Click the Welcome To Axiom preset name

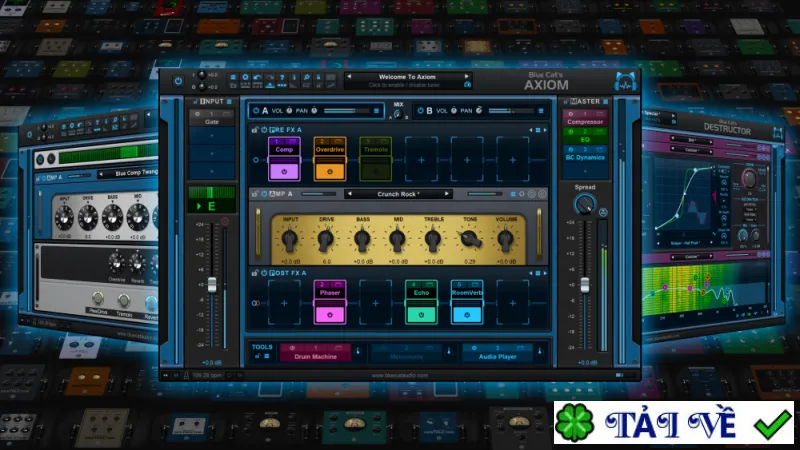pyautogui.click(x=407, y=77)
